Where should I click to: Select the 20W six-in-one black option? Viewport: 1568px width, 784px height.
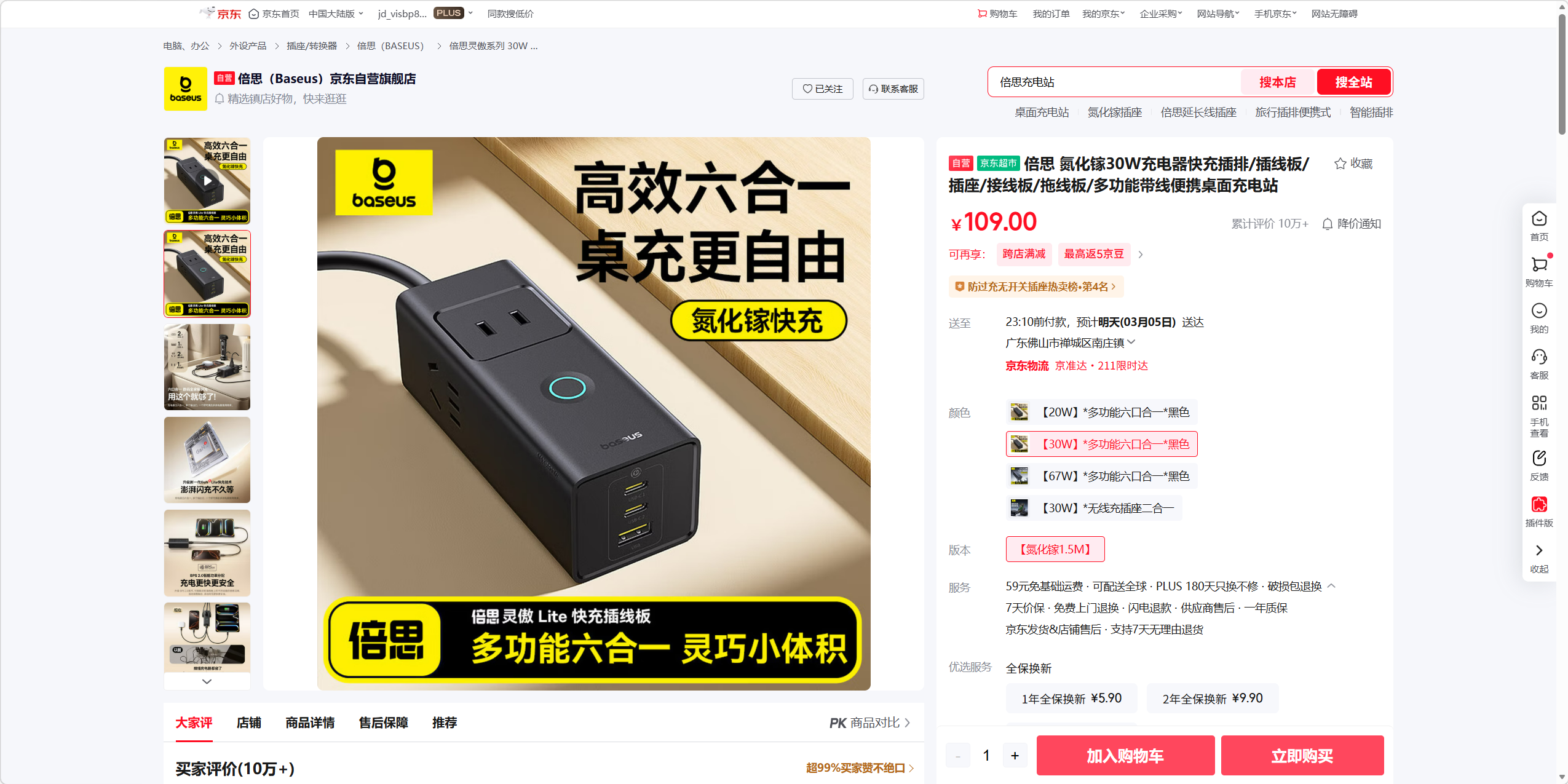(1101, 412)
